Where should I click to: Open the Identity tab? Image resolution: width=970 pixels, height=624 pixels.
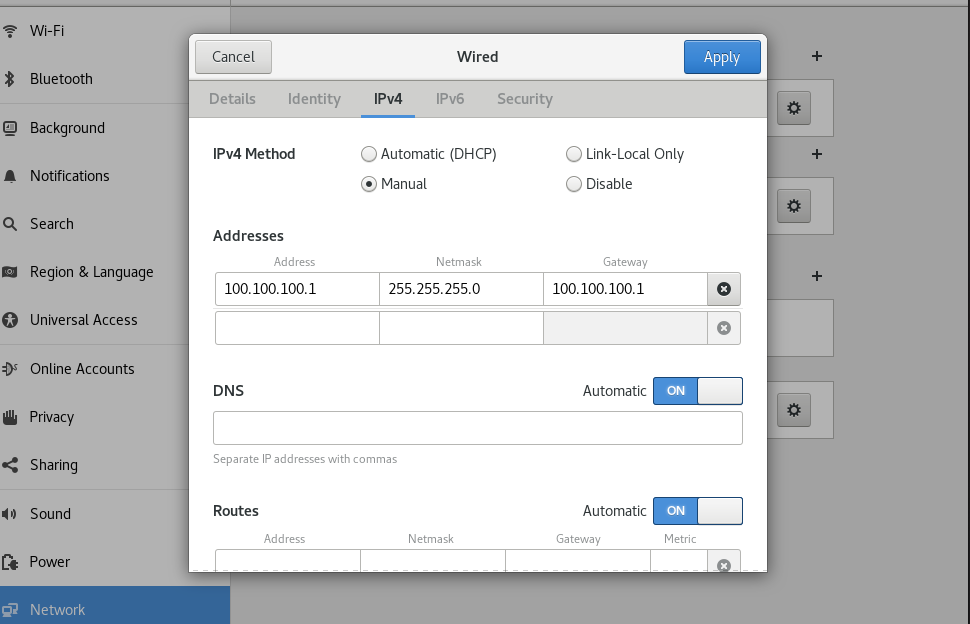click(x=314, y=99)
